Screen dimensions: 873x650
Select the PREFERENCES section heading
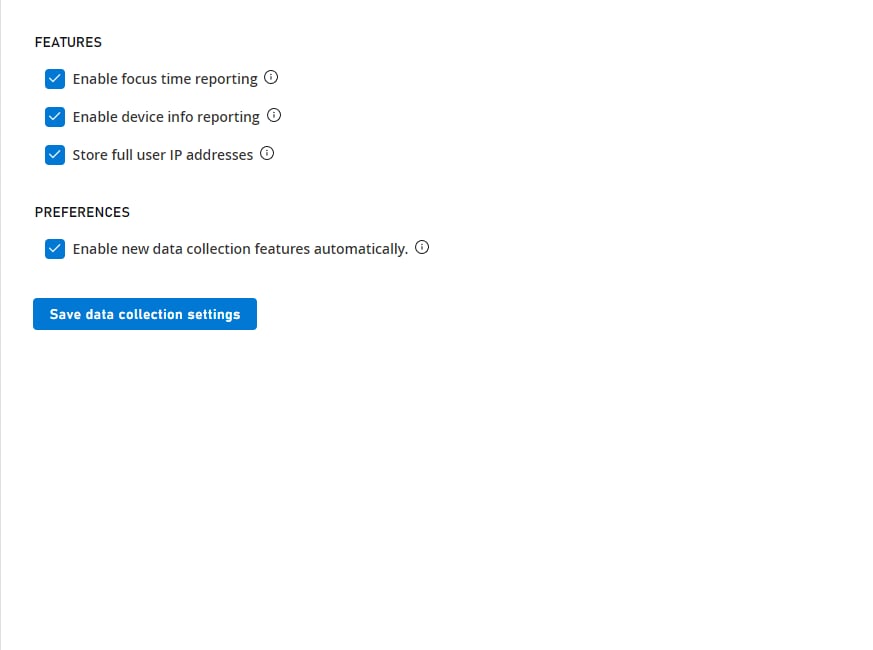[x=82, y=212]
